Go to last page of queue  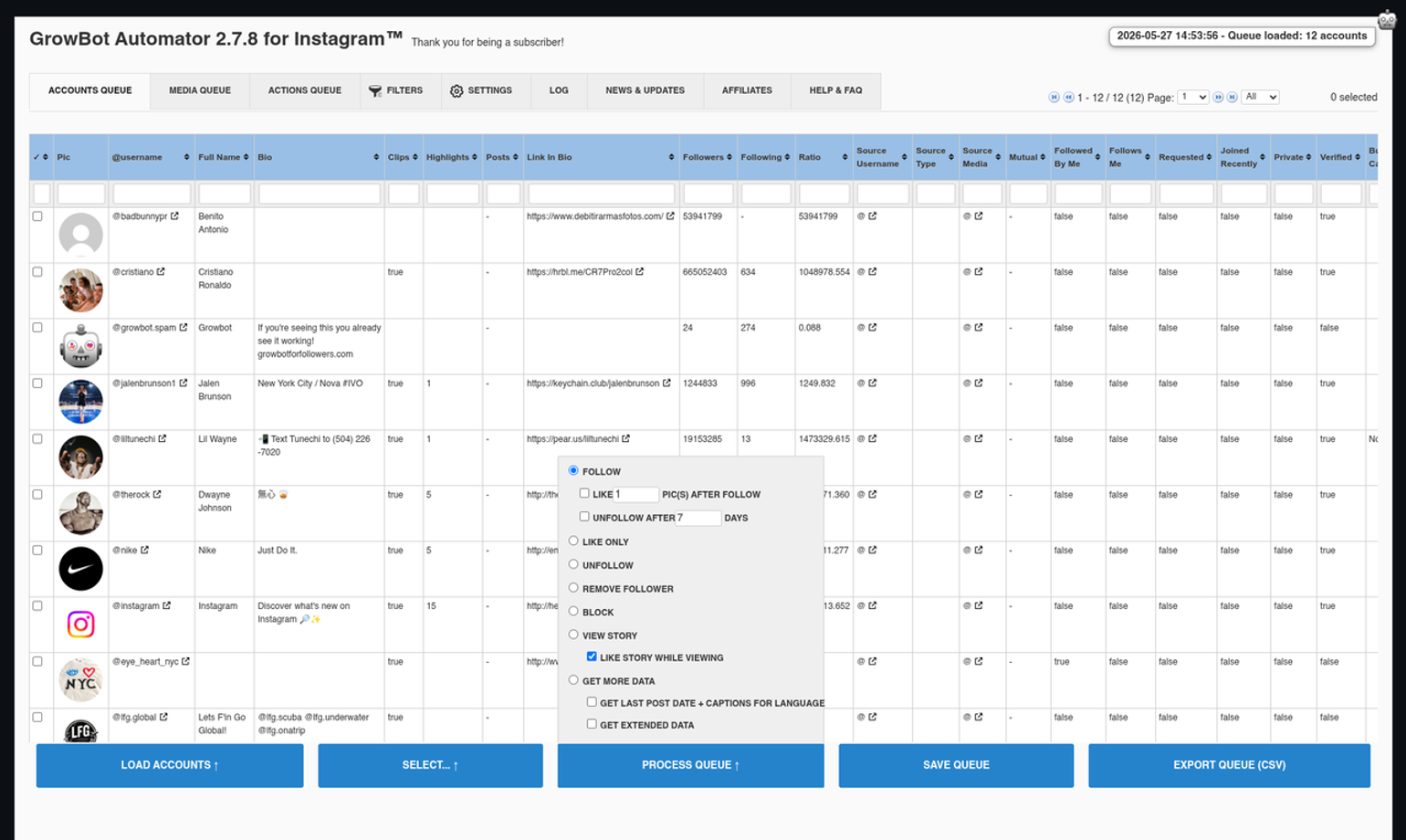point(1232,97)
